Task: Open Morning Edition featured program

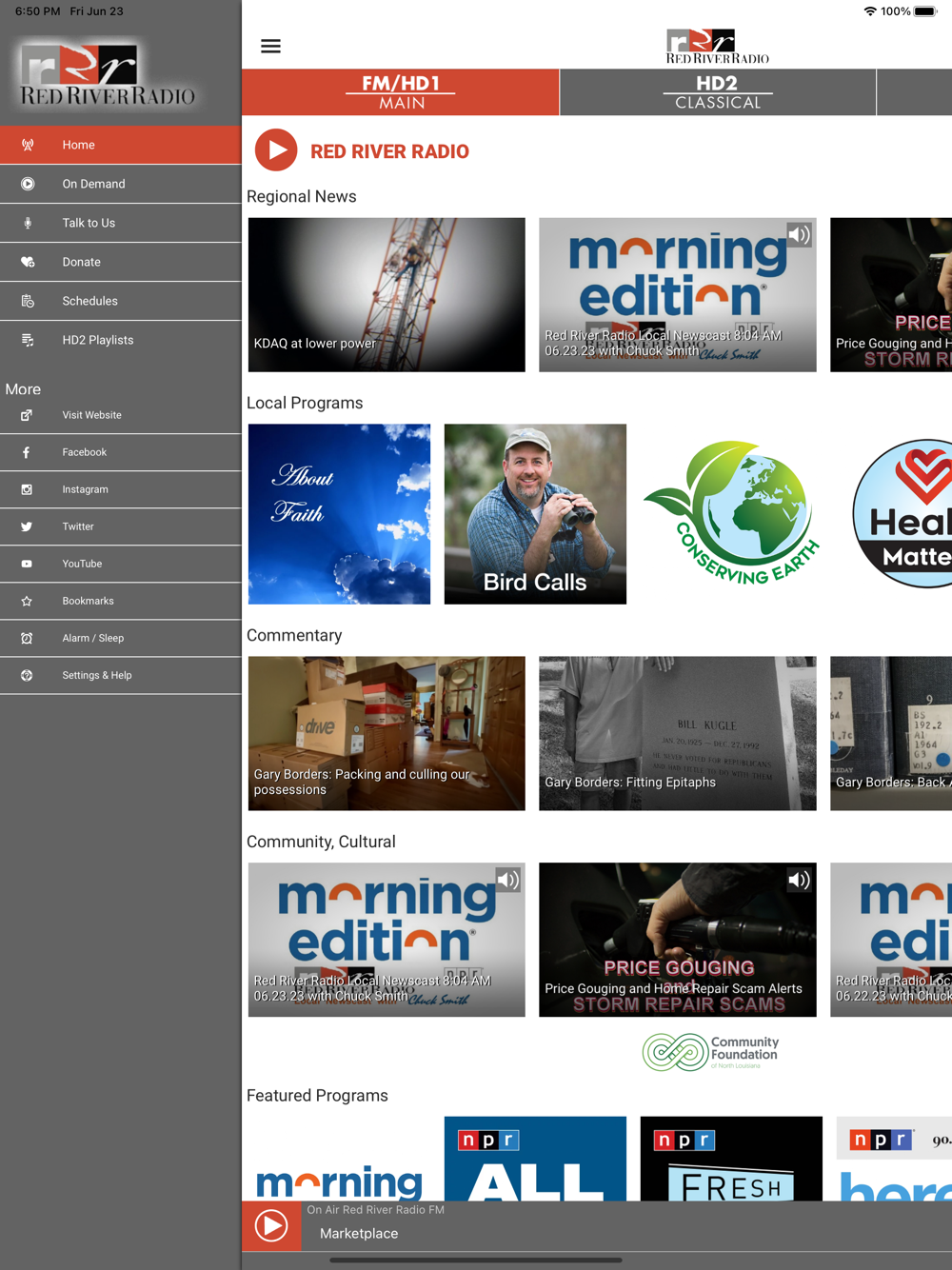Action: 339,1159
